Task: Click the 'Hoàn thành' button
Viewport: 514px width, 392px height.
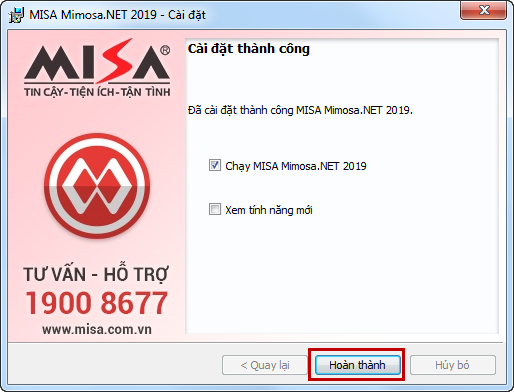Action: (357, 365)
